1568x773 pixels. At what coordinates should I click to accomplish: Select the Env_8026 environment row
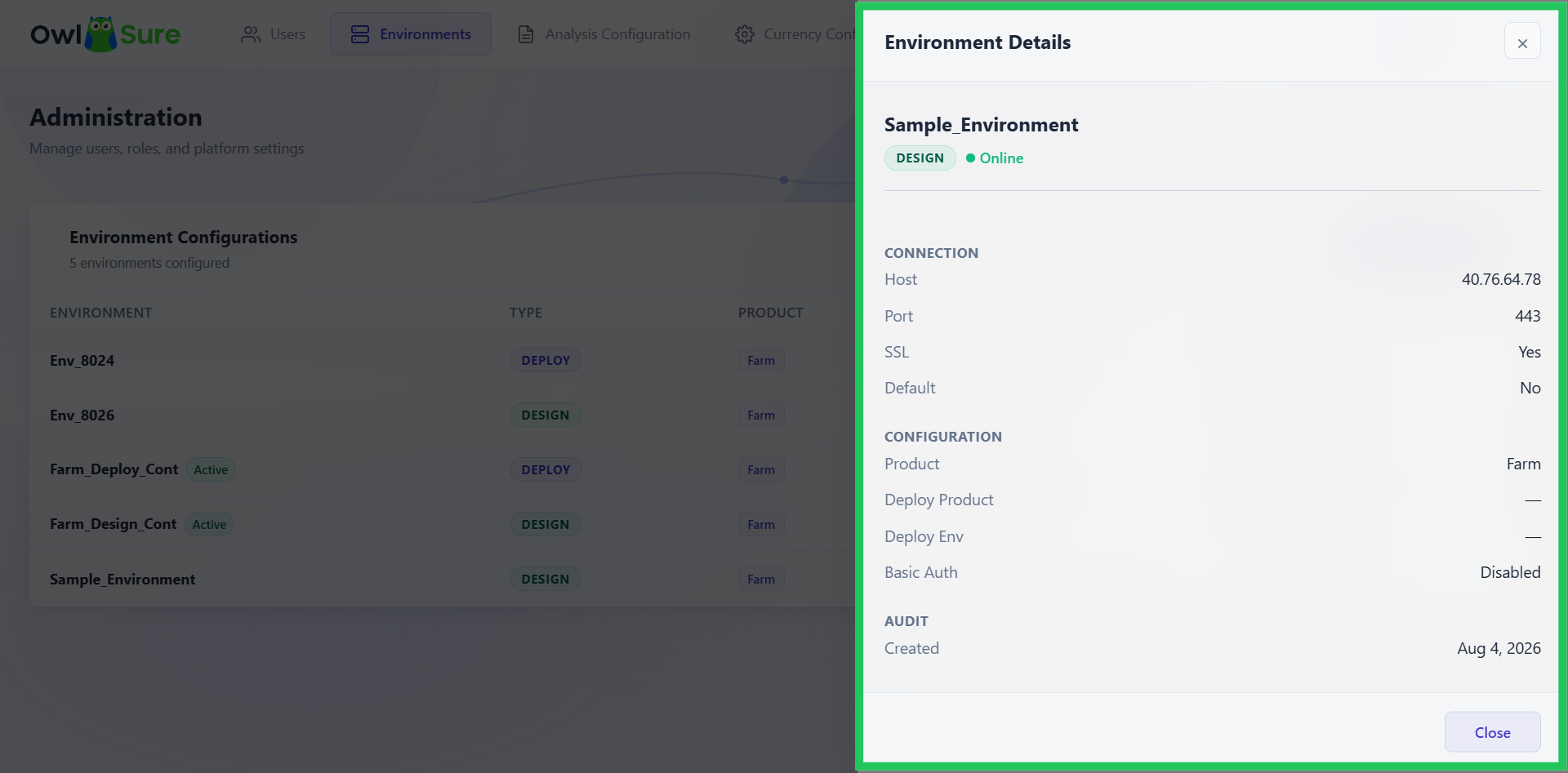pyautogui.click(x=442, y=415)
